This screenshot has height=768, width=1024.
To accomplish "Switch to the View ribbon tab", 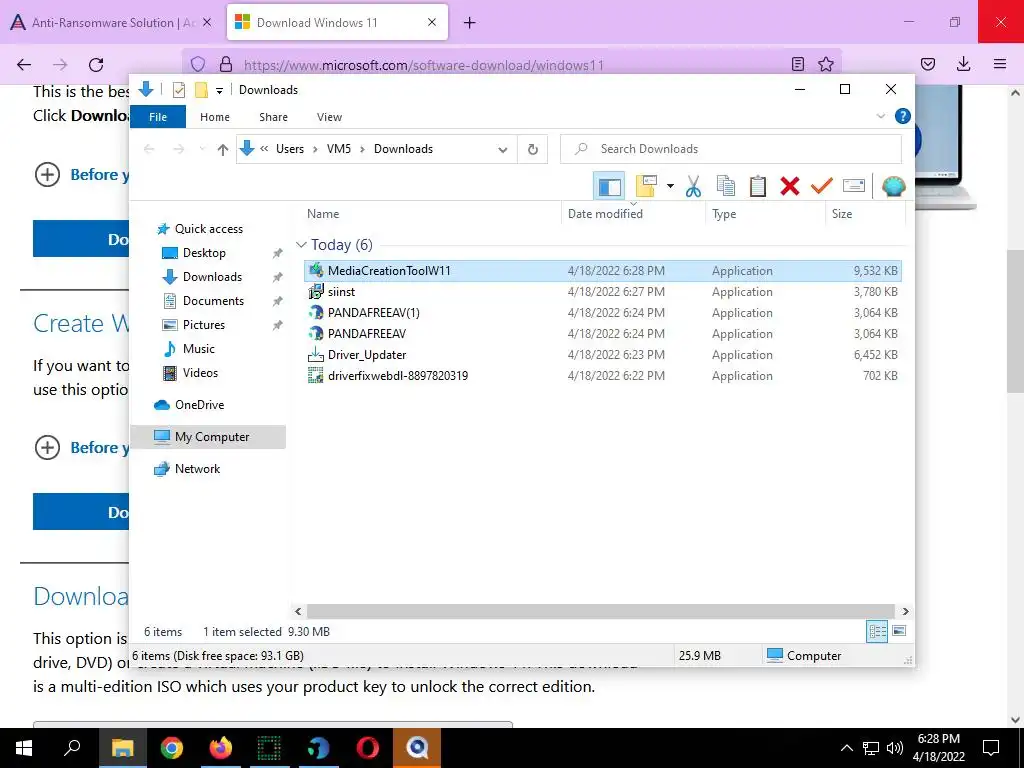I will [329, 117].
